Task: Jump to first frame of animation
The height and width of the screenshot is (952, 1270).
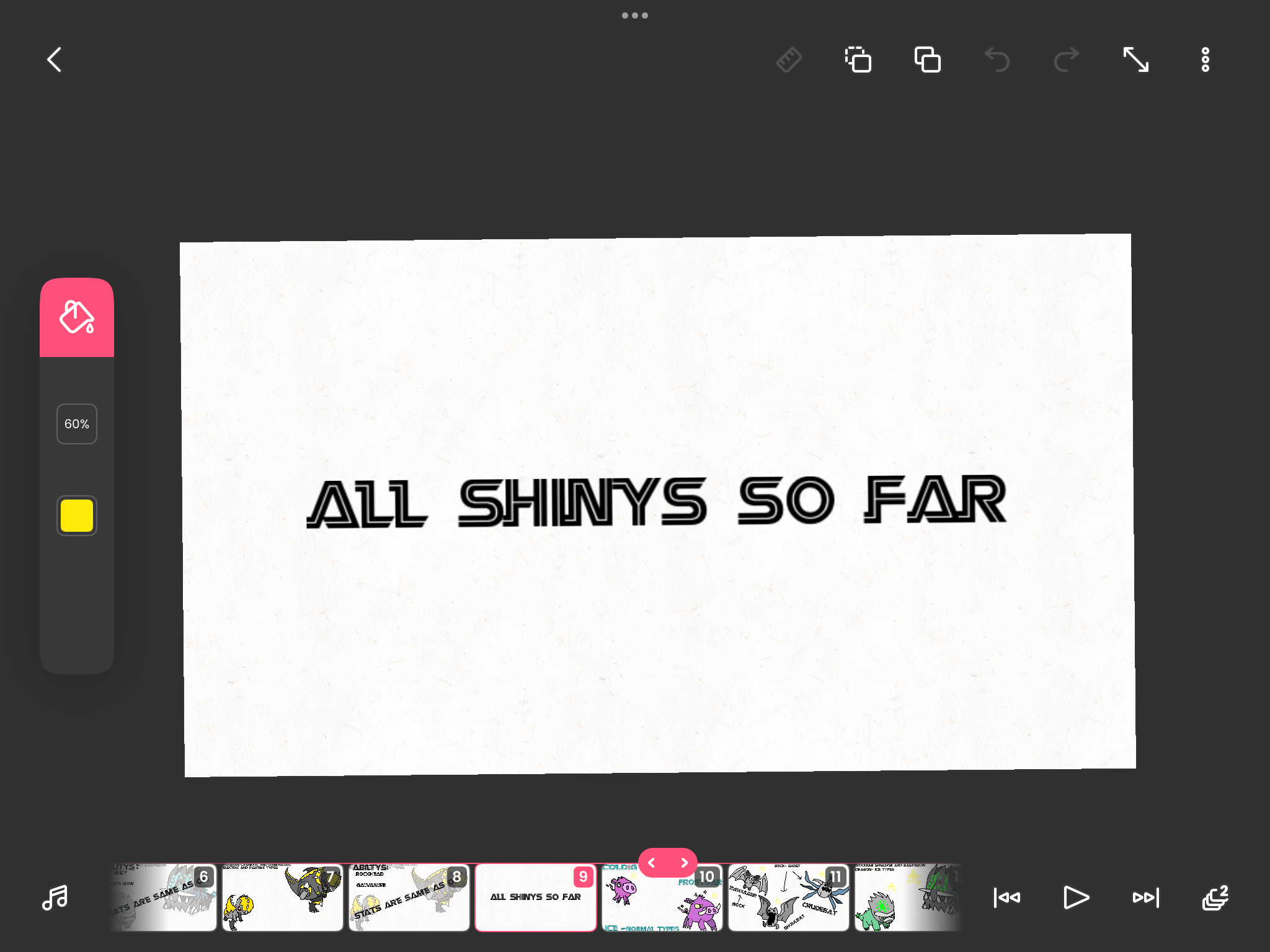Action: 1007,897
